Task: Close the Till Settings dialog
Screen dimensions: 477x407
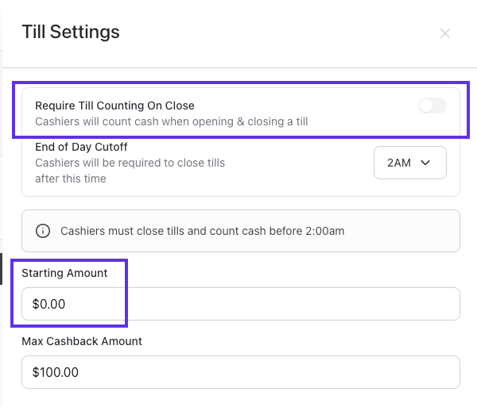Action: pos(445,33)
